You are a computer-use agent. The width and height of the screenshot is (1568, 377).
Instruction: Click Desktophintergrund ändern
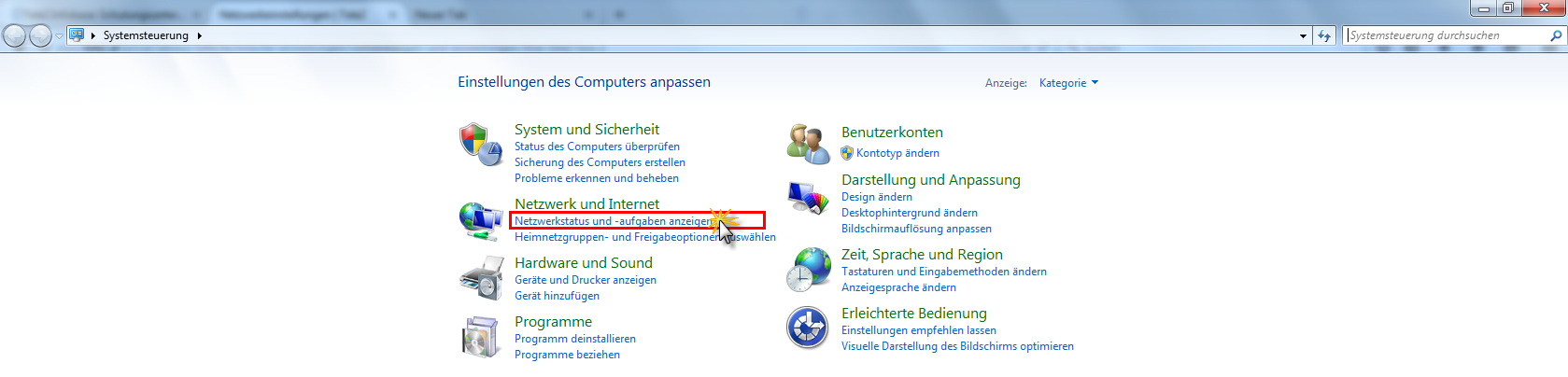910,213
